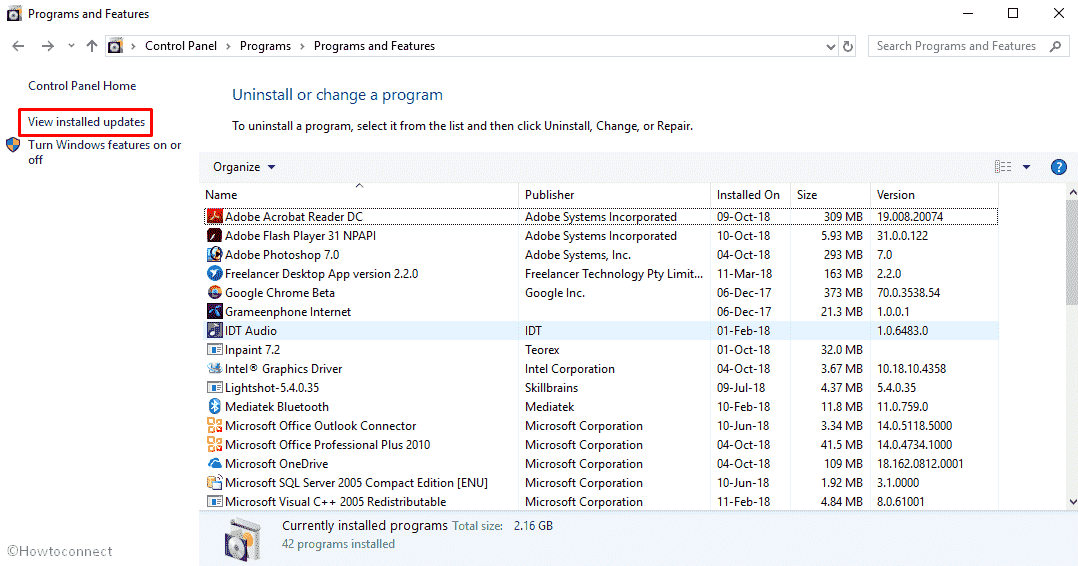Expand the view options dropdown arrow
This screenshot has width=1078, height=566.
(x=1026, y=167)
